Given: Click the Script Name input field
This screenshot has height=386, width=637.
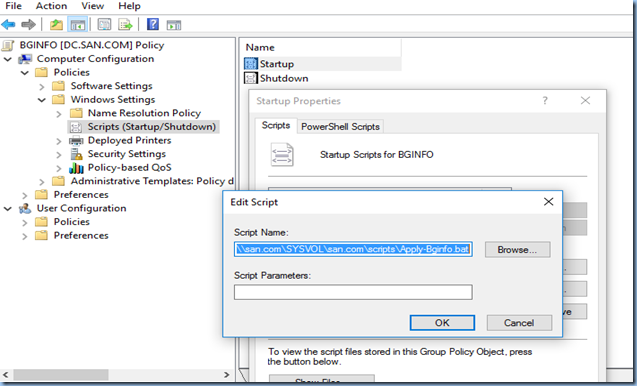Looking at the screenshot, I should (353, 249).
